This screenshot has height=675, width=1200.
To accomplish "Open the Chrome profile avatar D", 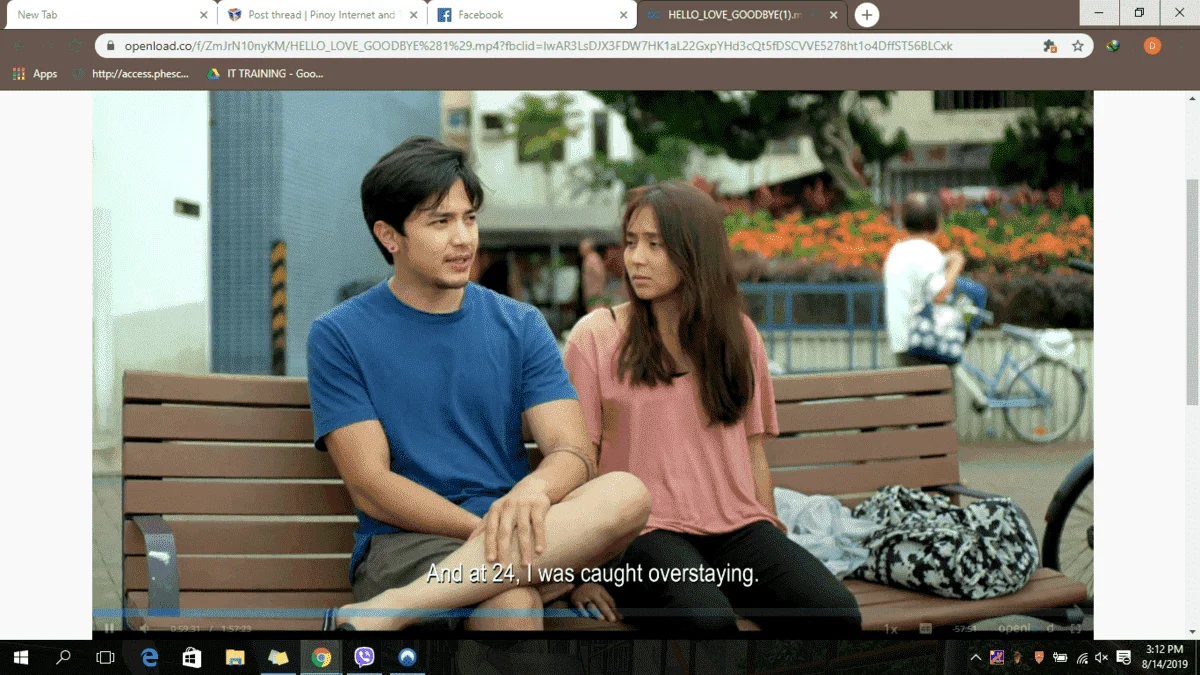I will coord(1152,46).
